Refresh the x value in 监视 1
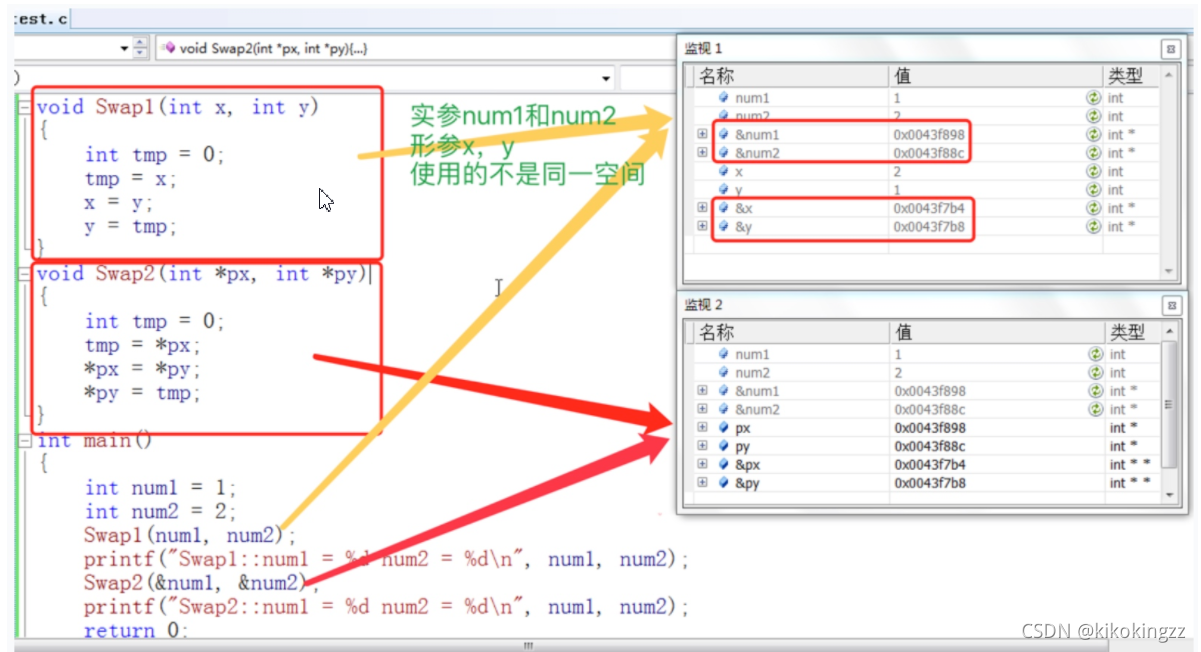 pyautogui.click(x=1094, y=171)
